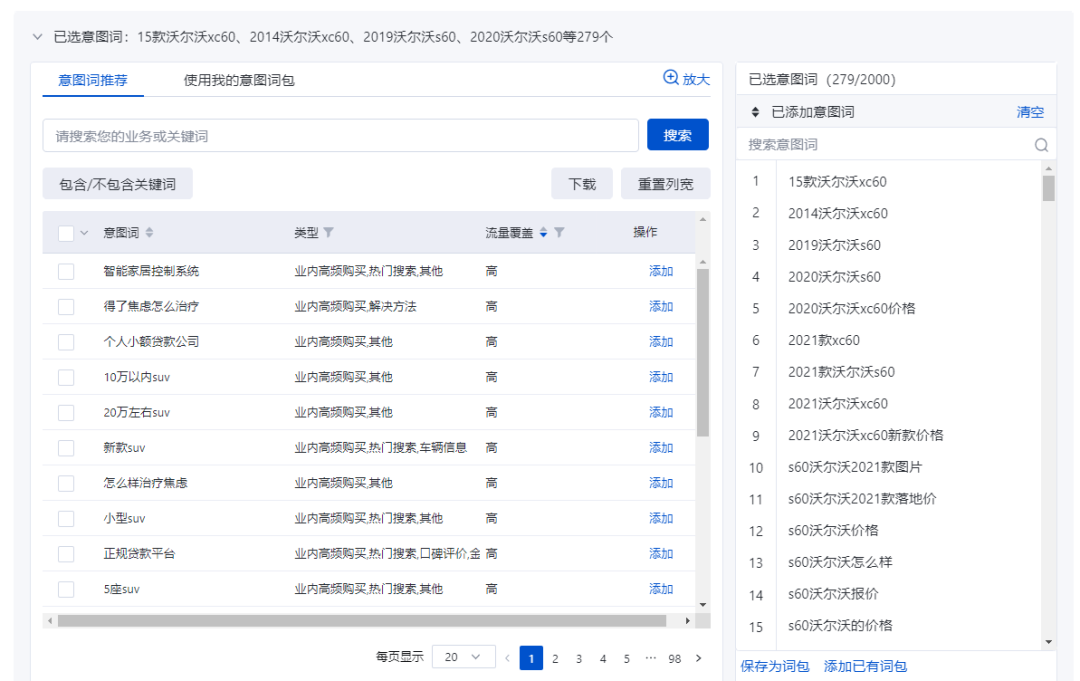The height and width of the screenshot is (681, 1080).
Task: Click the table horizontal scrollbar thumb
Action: coord(362,621)
